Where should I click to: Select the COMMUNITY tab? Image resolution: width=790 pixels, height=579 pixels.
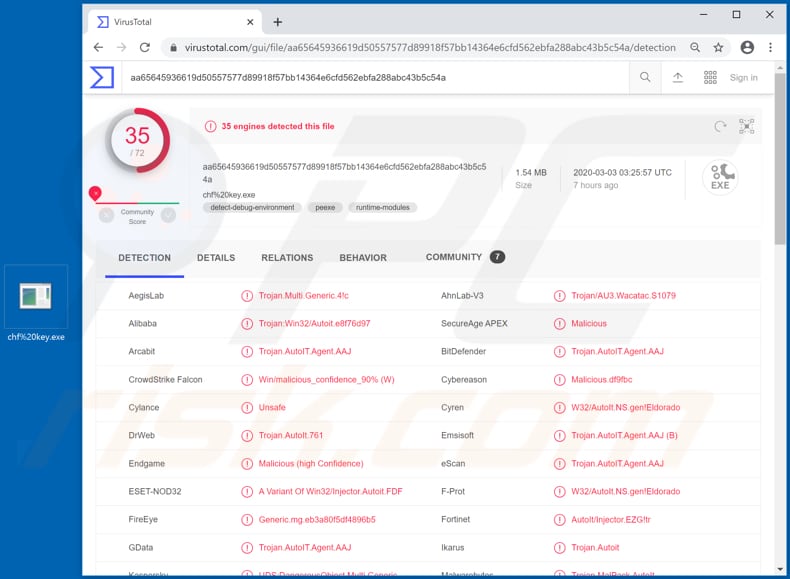454,257
